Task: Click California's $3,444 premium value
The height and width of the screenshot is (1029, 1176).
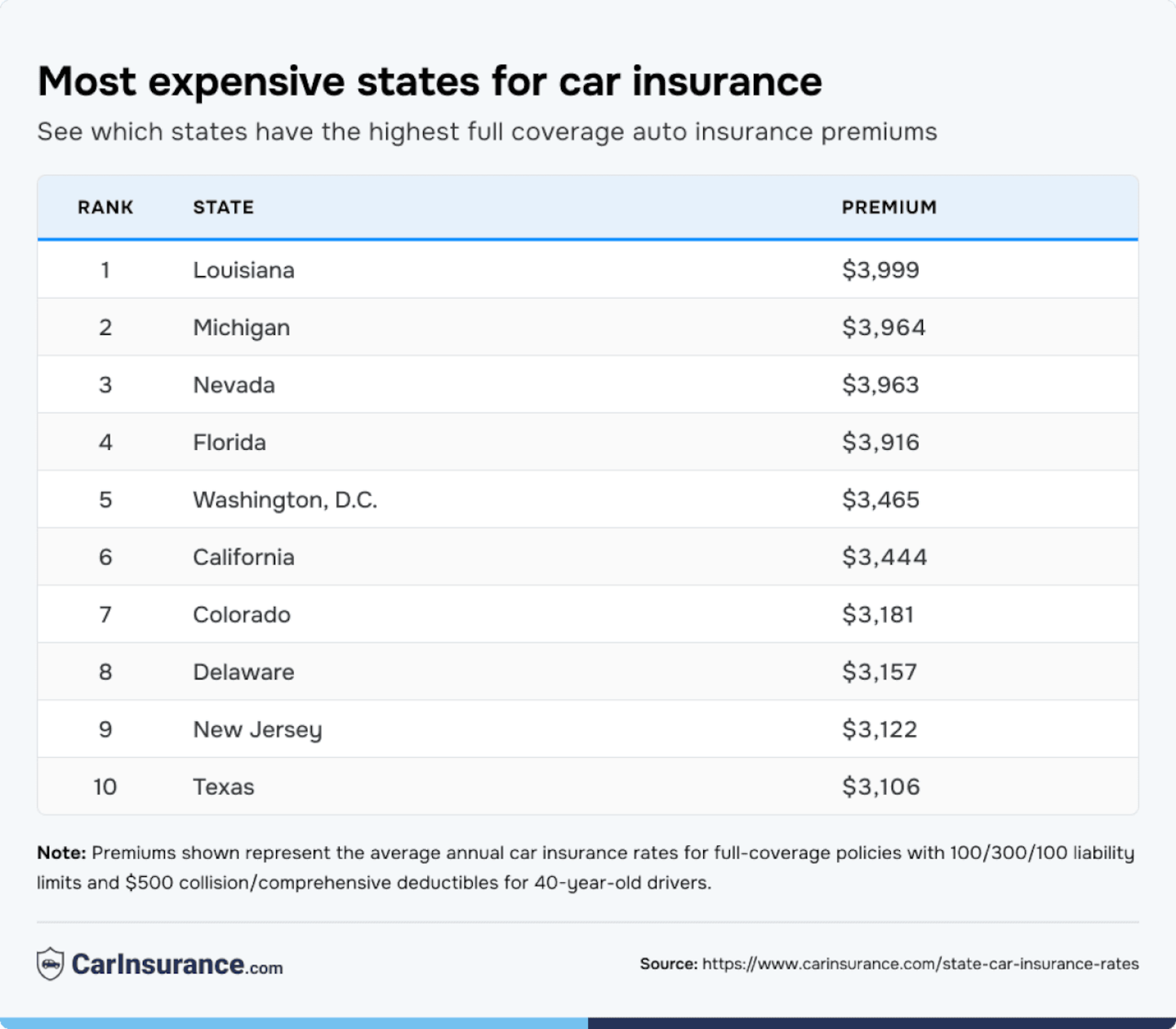Action: (884, 557)
